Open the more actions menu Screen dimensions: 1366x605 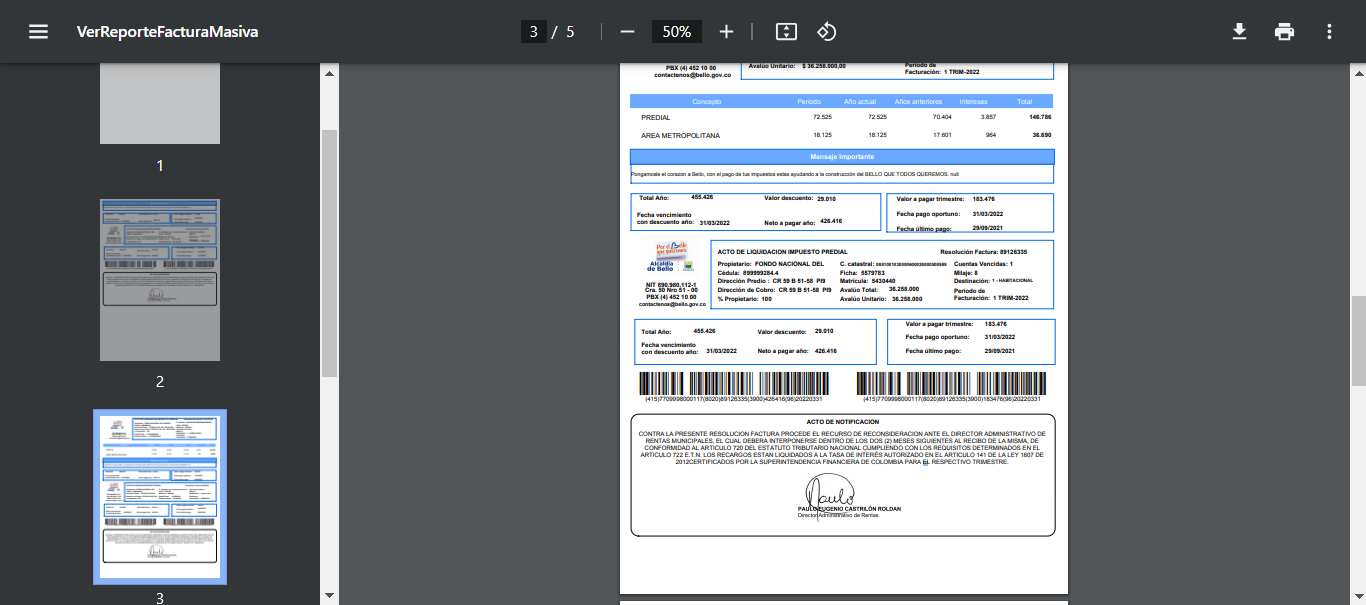tap(1329, 31)
